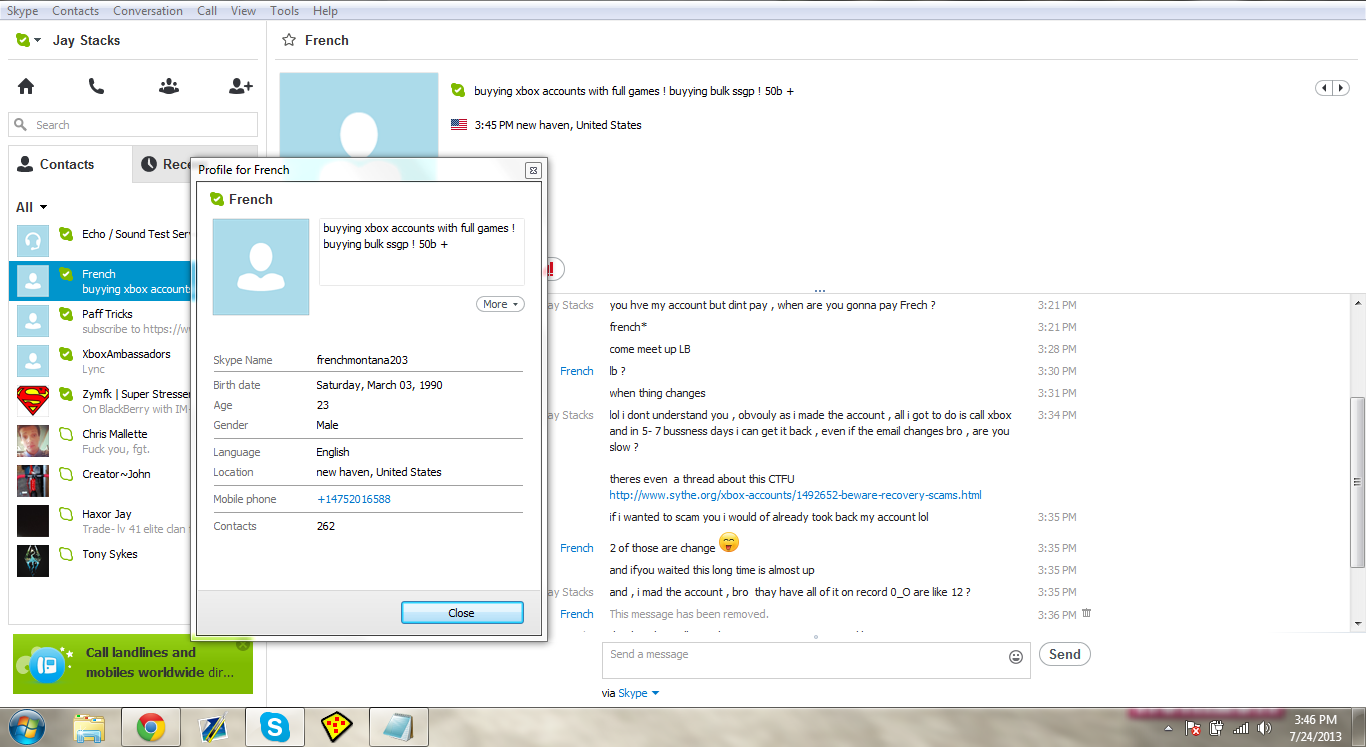This screenshot has height=747, width=1366.
Task: Open the Conversation menu
Action: click(x=148, y=11)
